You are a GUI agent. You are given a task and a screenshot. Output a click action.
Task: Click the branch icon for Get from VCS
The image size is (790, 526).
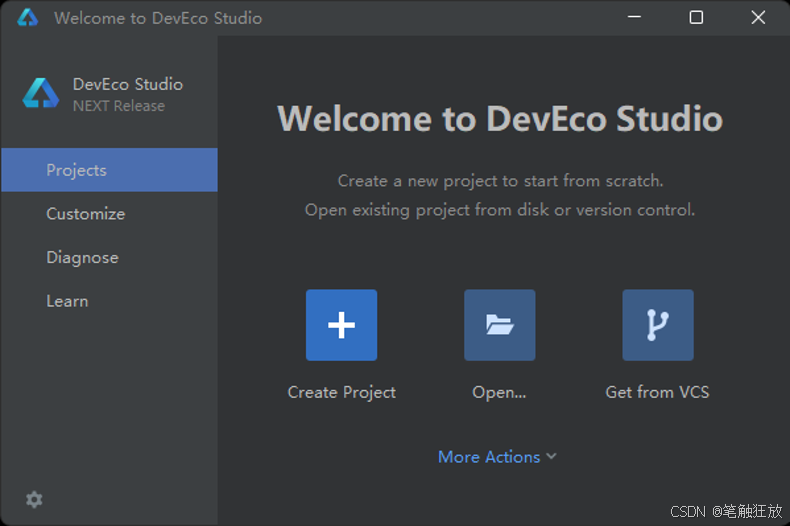pos(657,325)
